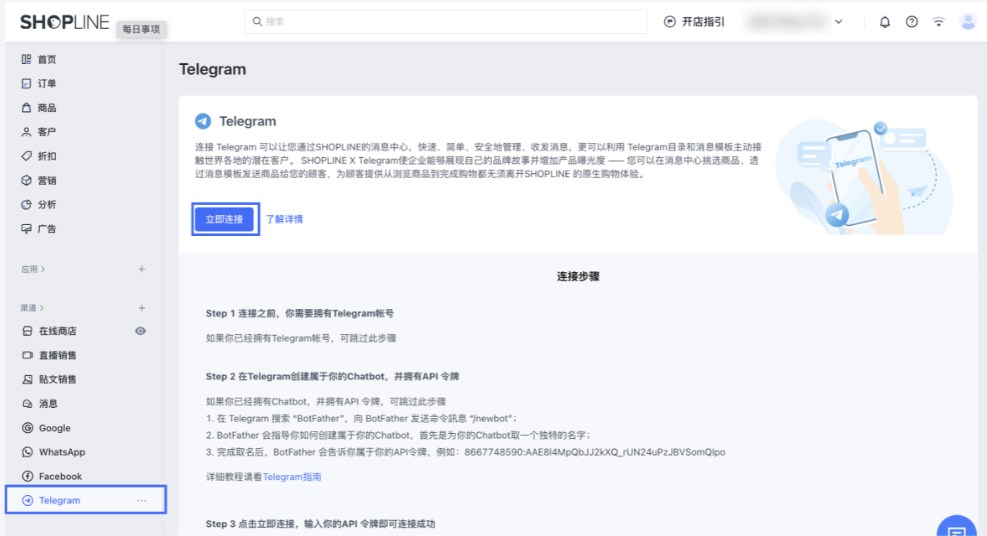This screenshot has height=536, width=987.
Task: Click the SHOPLINE logo
Action: (x=64, y=22)
